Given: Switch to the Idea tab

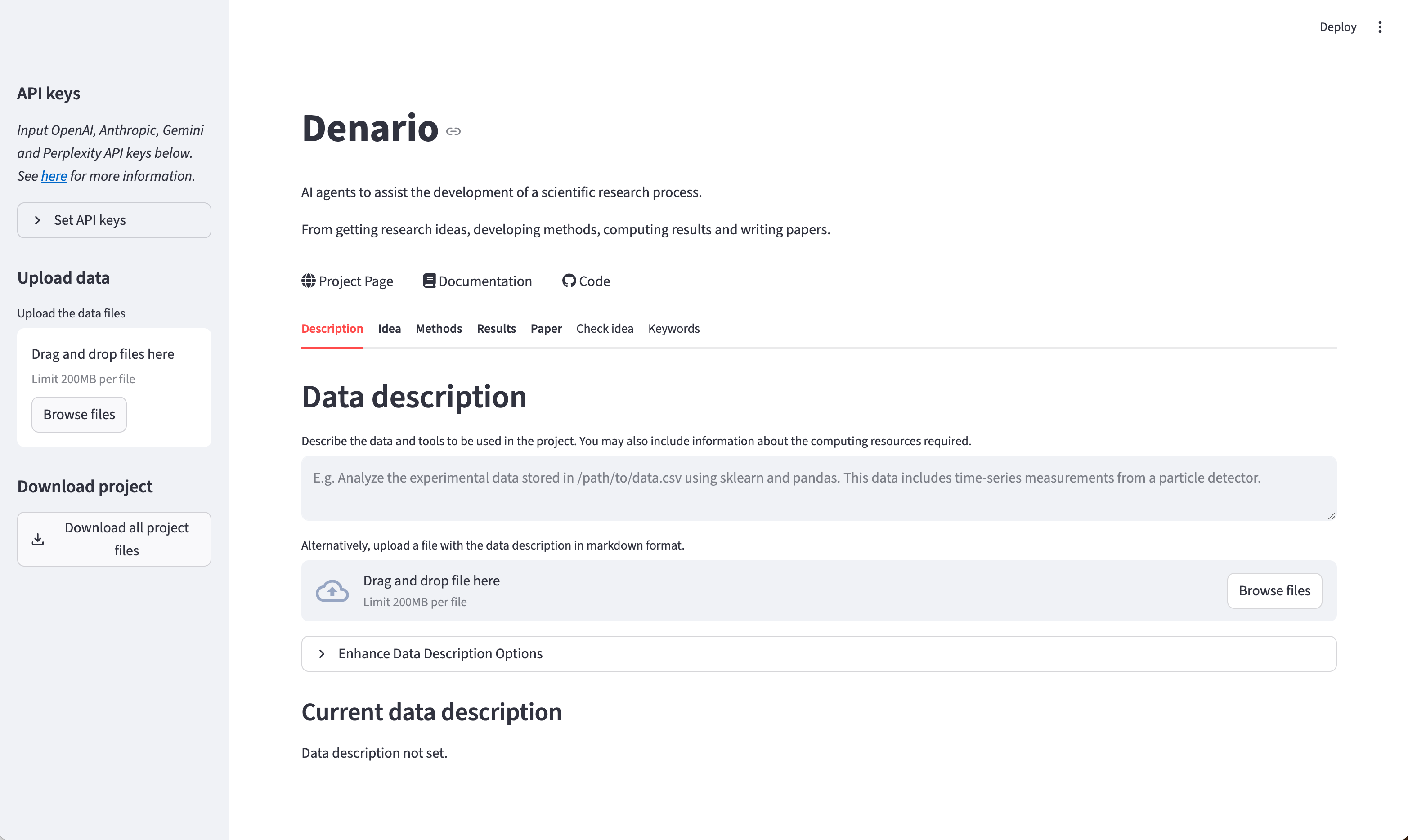Looking at the screenshot, I should [389, 329].
